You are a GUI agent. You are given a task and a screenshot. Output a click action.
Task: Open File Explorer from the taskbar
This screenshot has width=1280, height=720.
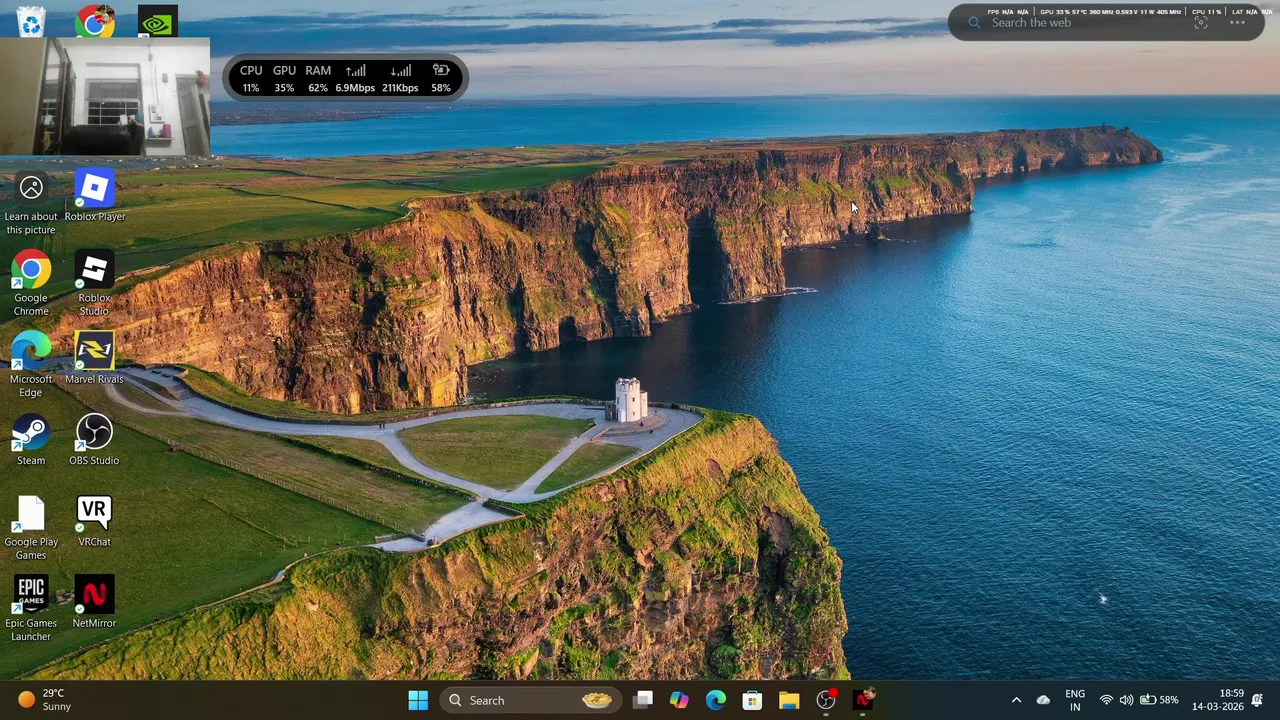click(x=789, y=700)
